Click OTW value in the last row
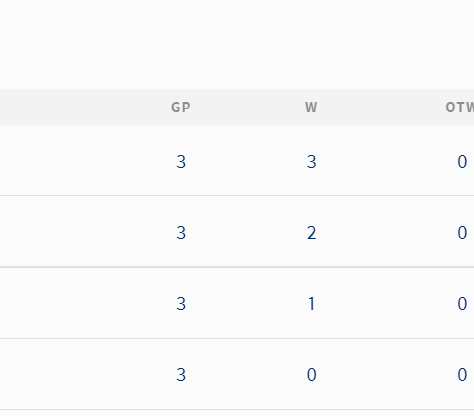 point(462,375)
